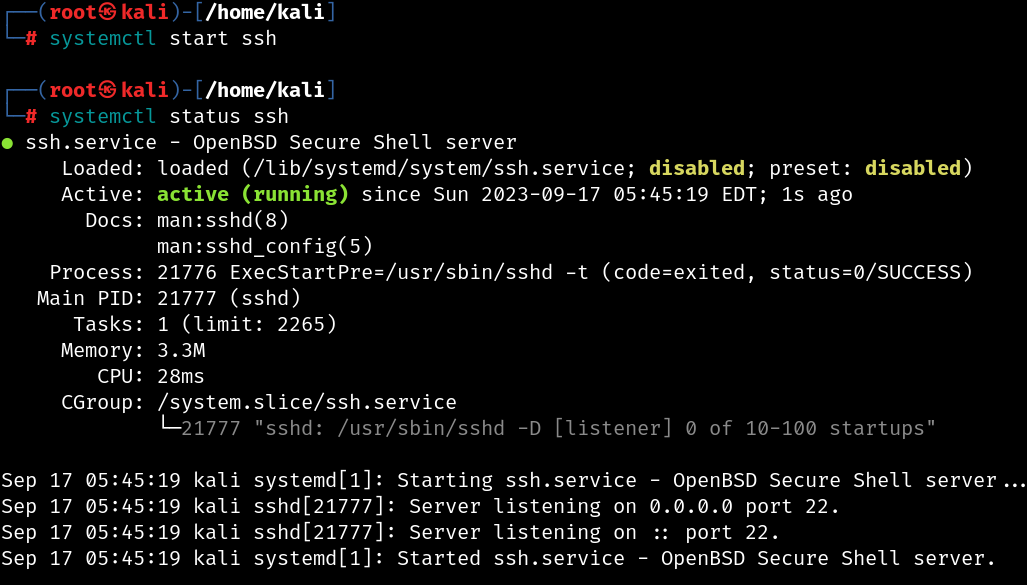Click the 'CPU: 28ms' value
Screen dimensions: 1027x585
181,377
